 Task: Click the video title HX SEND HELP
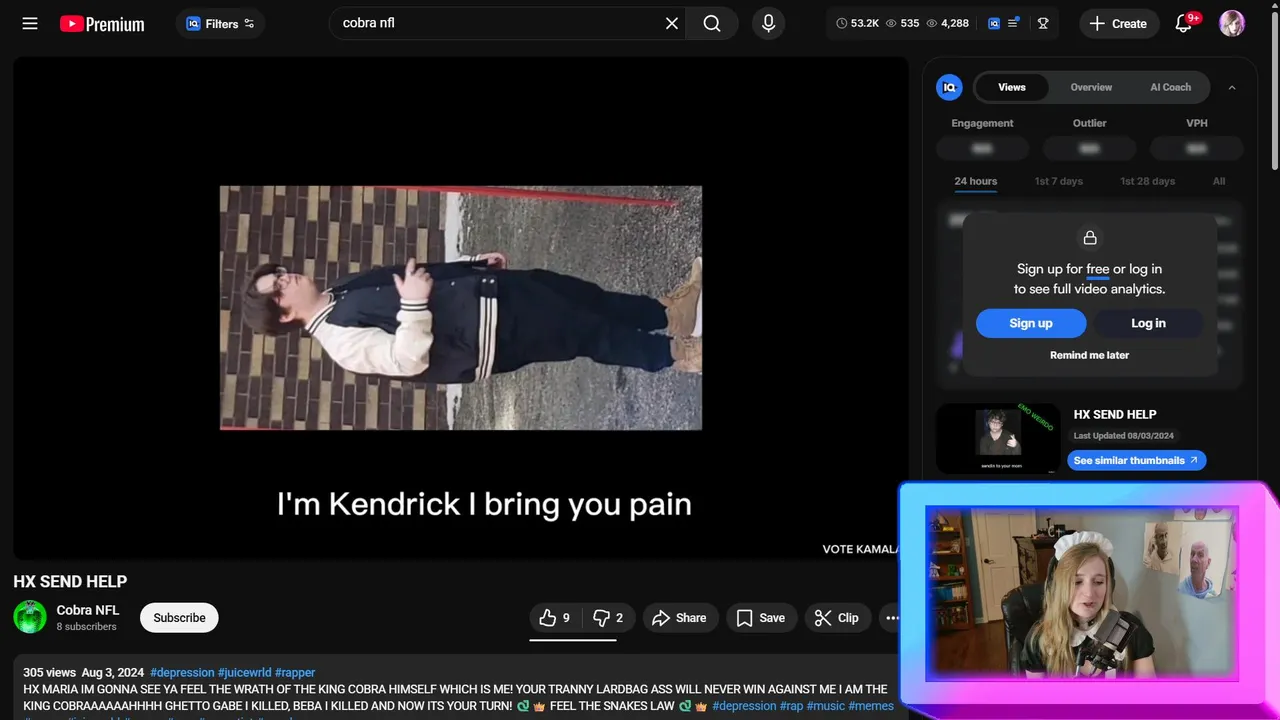click(x=70, y=582)
